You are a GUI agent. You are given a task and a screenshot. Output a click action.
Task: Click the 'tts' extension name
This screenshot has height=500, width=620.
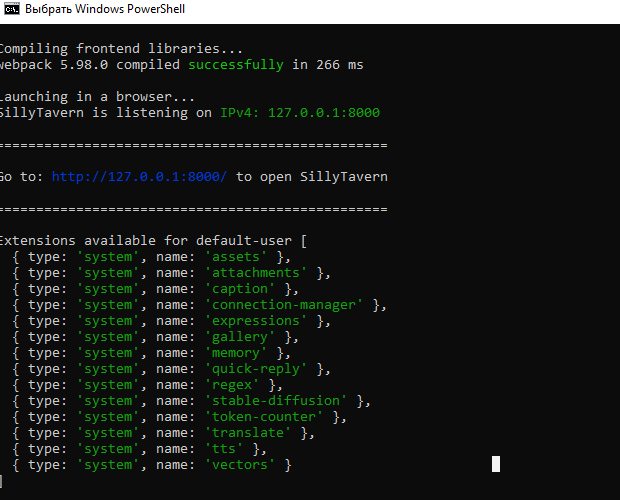pos(224,449)
